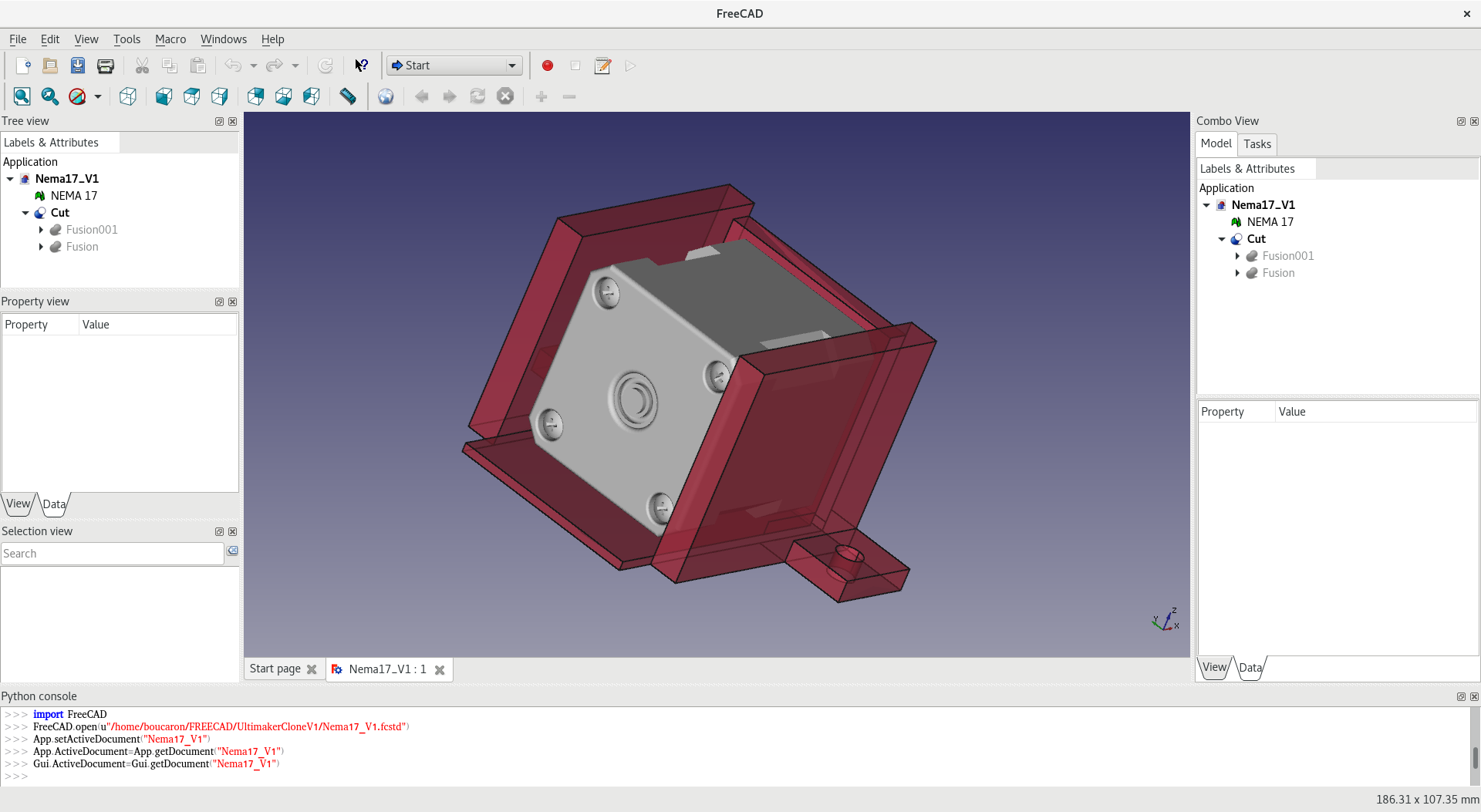This screenshot has width=1481, height=812.
Task: Click the Cut scissors icon
Action: click(x=142, y=66)
